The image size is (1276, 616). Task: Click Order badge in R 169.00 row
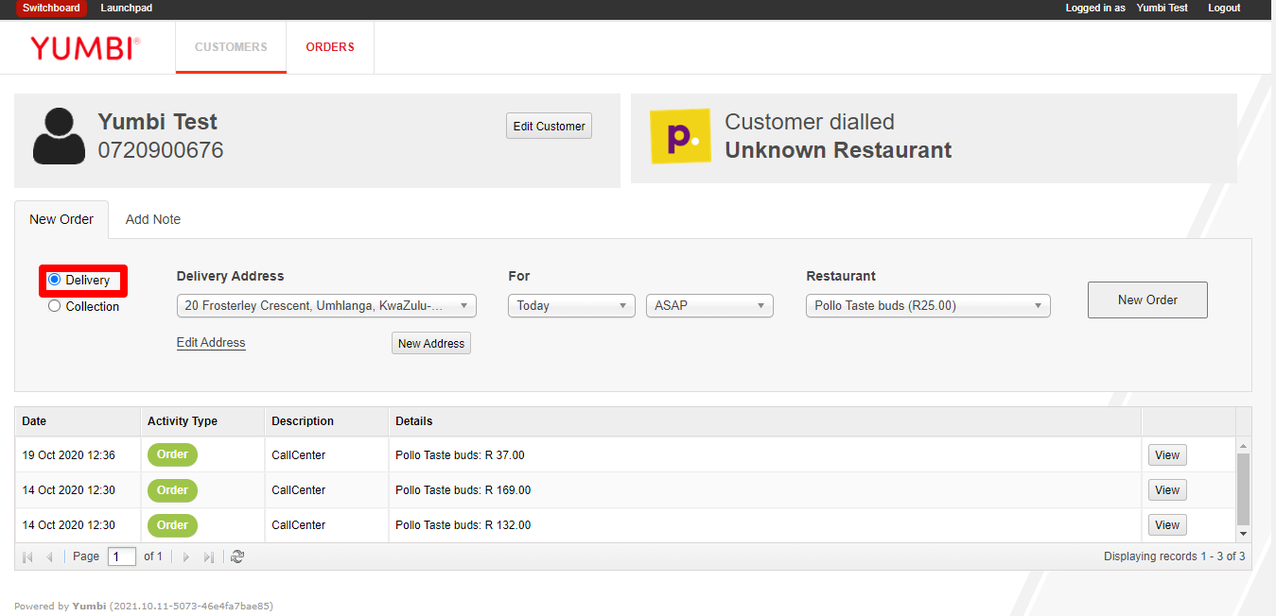(173, 490)
